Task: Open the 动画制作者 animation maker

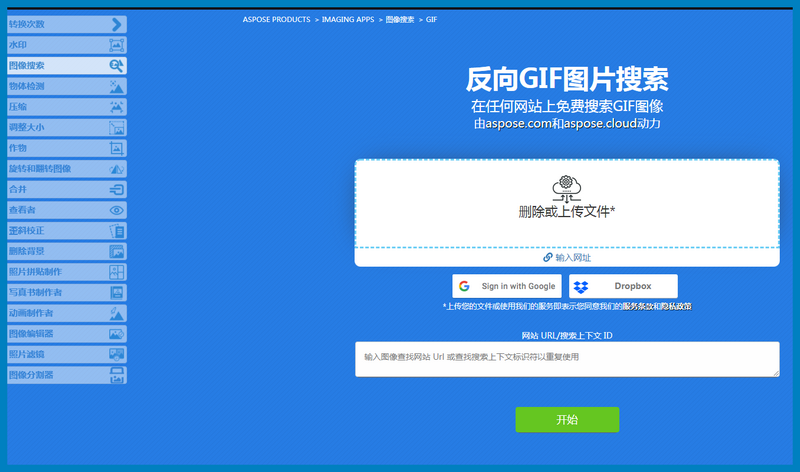Action: [67, 313]
